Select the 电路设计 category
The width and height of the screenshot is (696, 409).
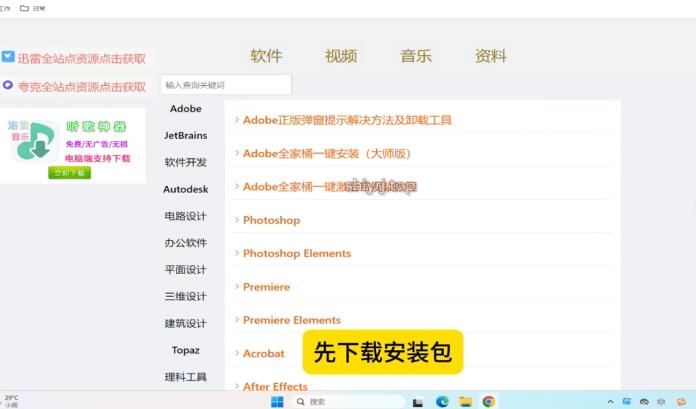[x=186, y=216]
